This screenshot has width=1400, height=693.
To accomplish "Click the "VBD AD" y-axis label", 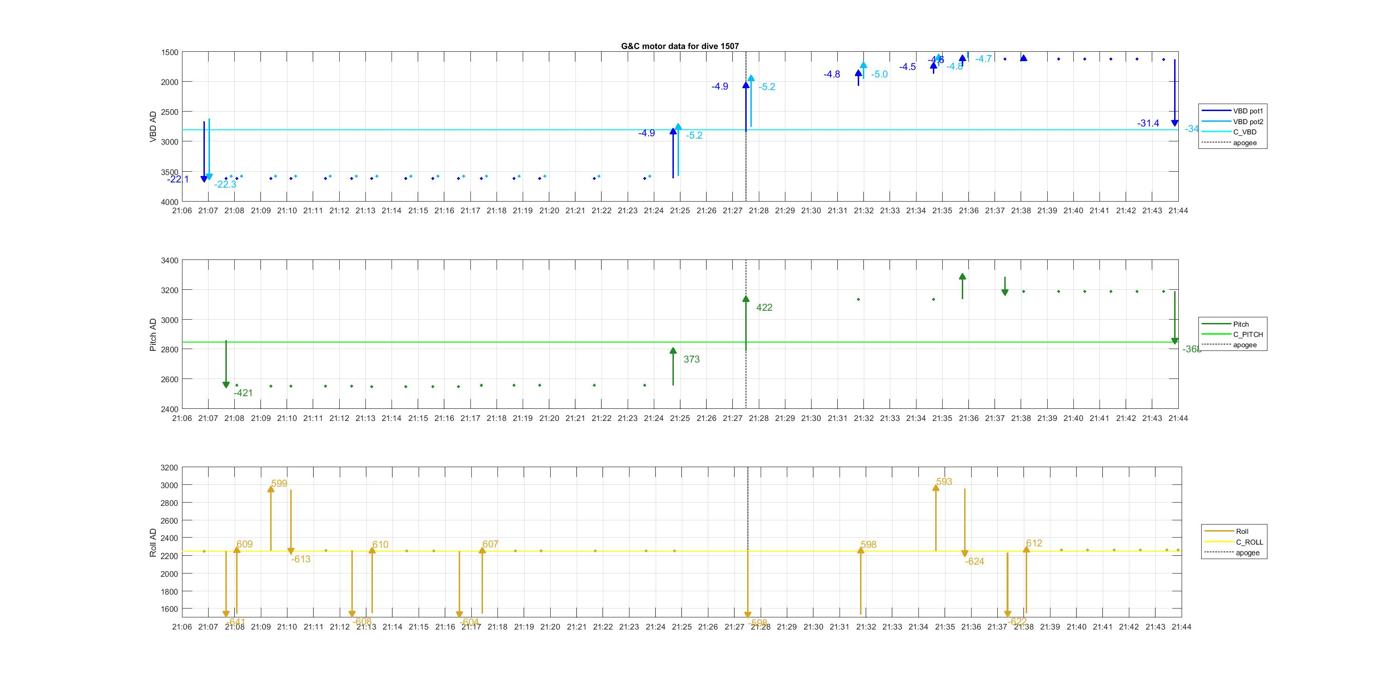I will (154, 126).
